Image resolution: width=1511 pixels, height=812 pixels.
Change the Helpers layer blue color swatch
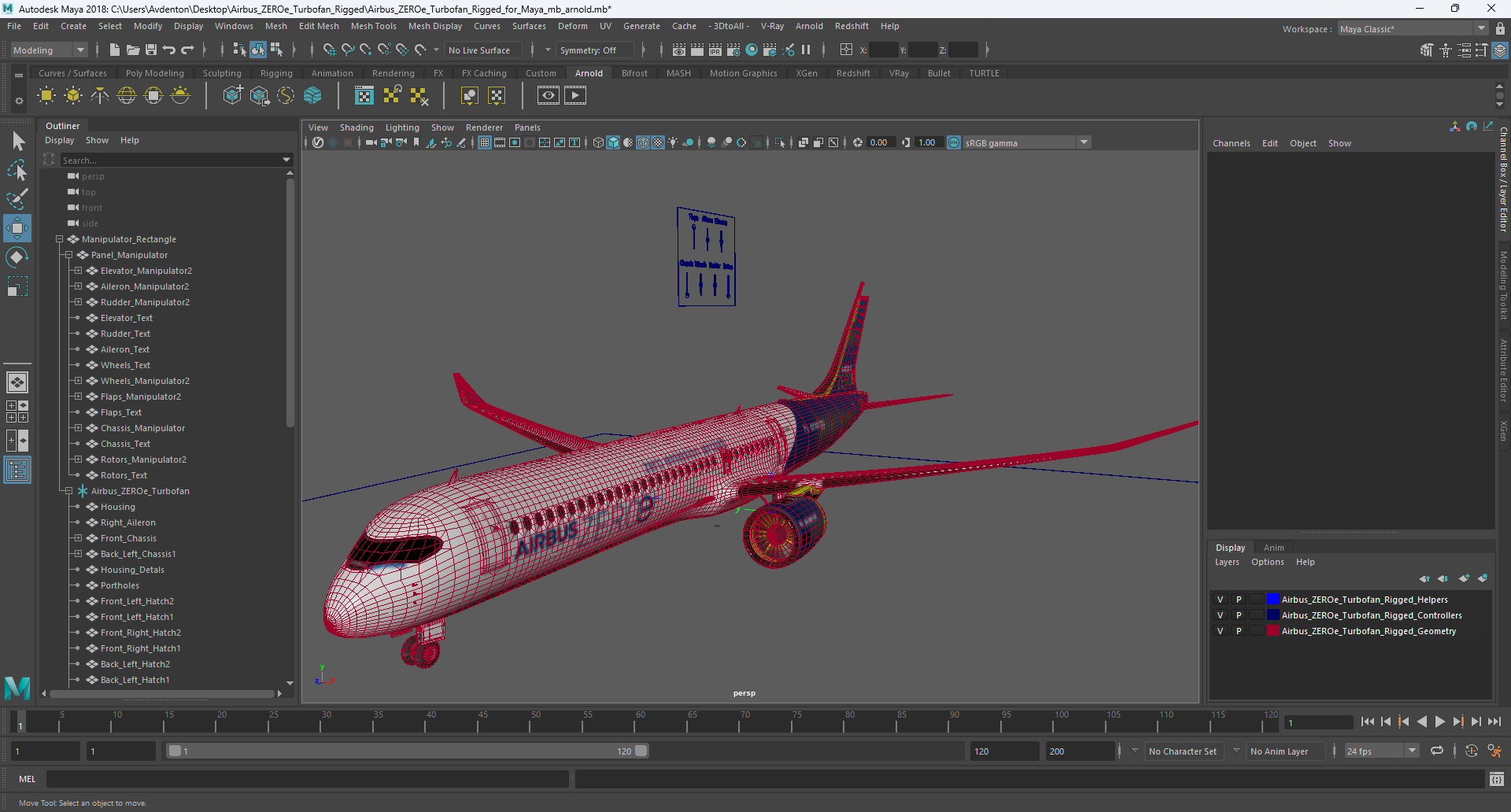tap(1273, 600)
